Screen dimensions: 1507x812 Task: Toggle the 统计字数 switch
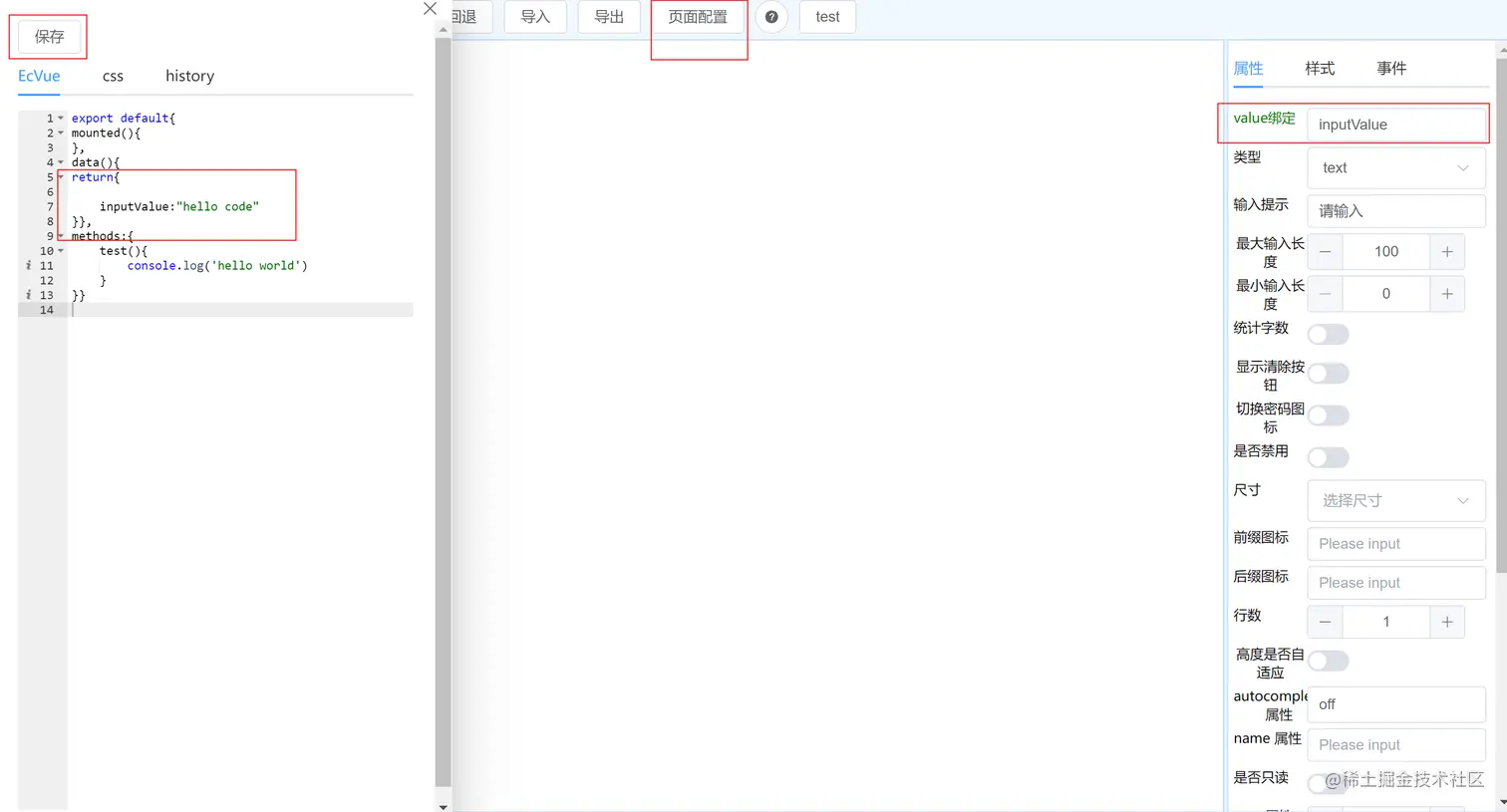(1329, 335)
